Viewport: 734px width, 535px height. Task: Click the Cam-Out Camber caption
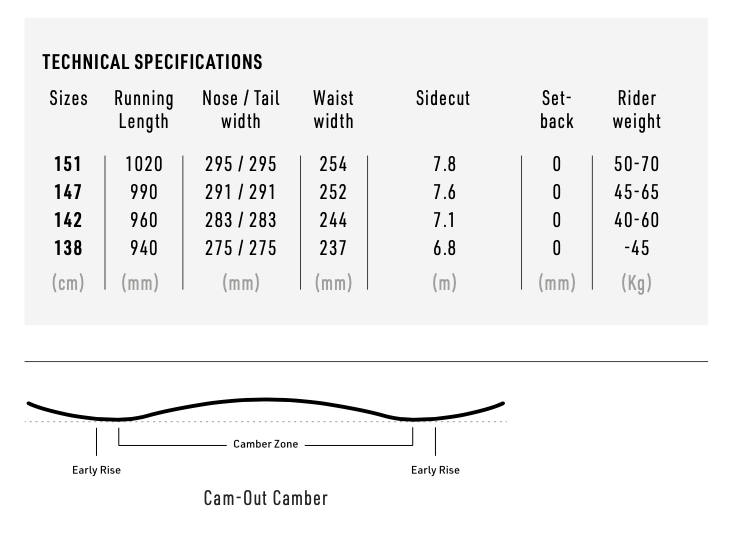[265, 498]
